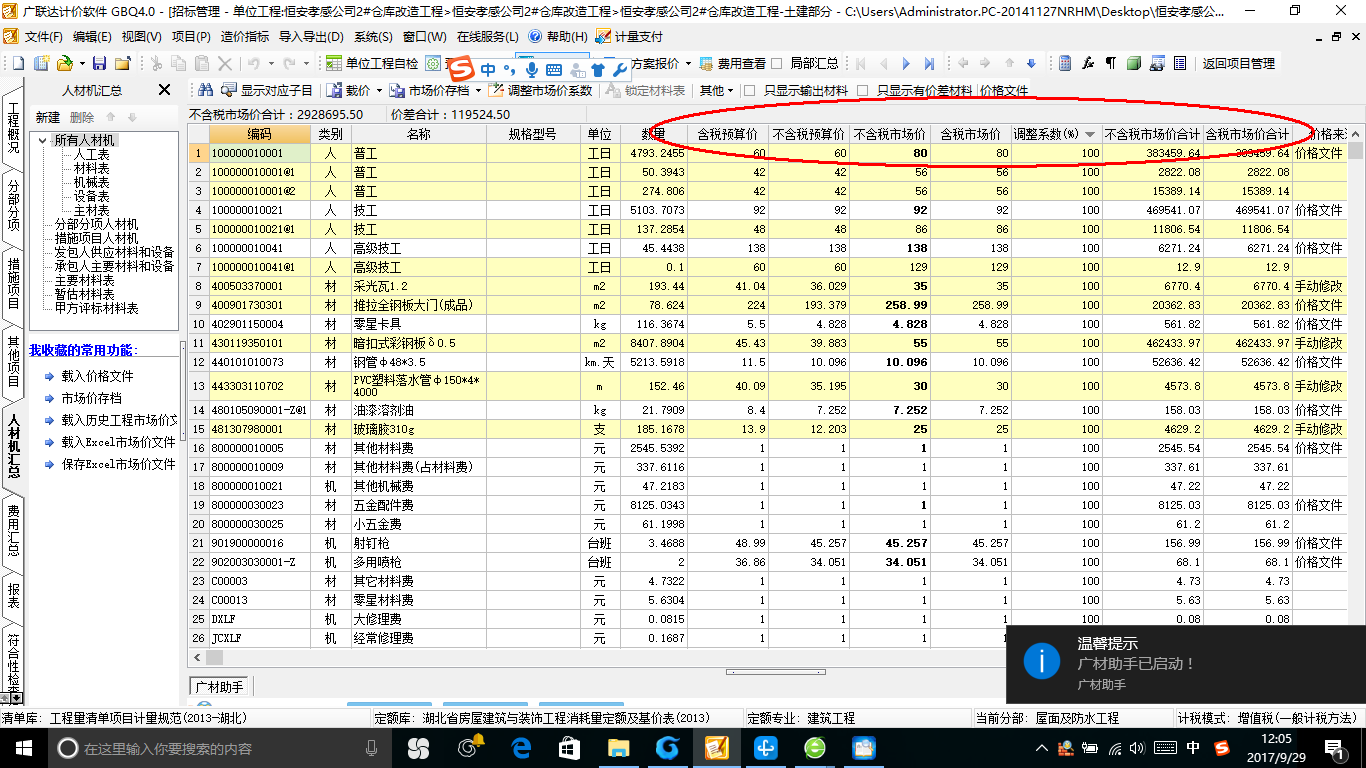
Task: Switch to the 分部分项 side tab
Action: click(13, 205)
